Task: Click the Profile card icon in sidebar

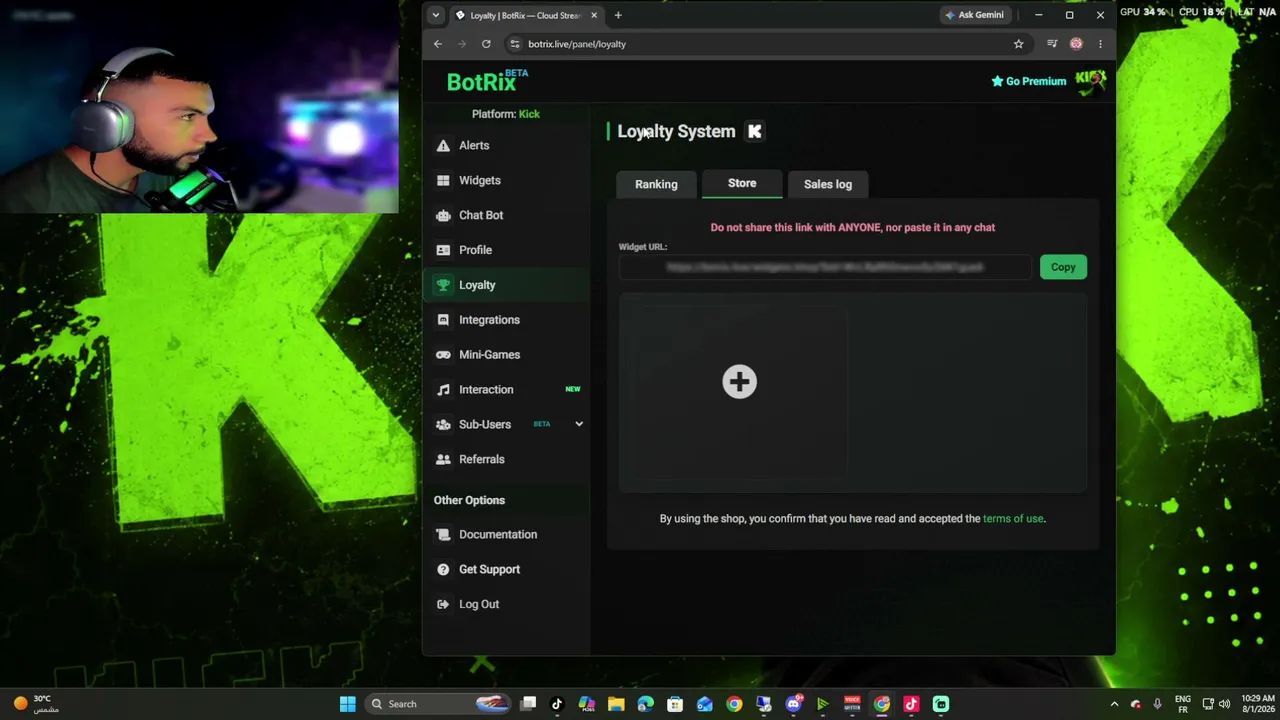Action: (x=443, y=251)
